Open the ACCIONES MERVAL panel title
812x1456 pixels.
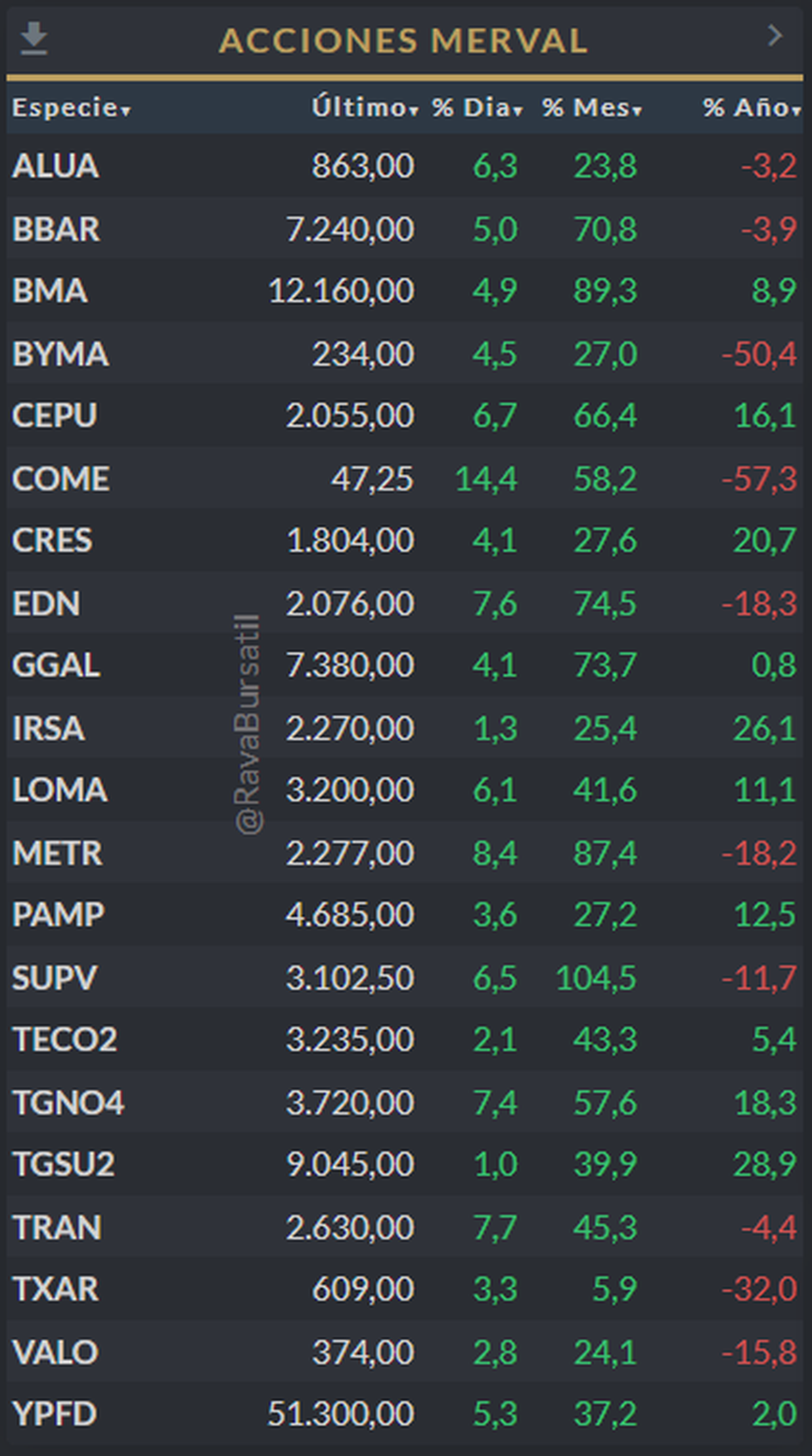[403, 41]
